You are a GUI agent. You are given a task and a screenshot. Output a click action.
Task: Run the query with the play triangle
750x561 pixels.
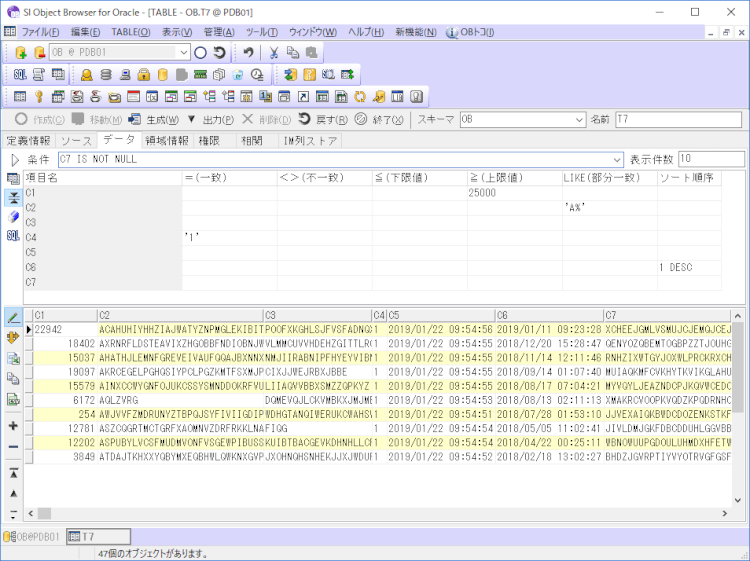15,159
